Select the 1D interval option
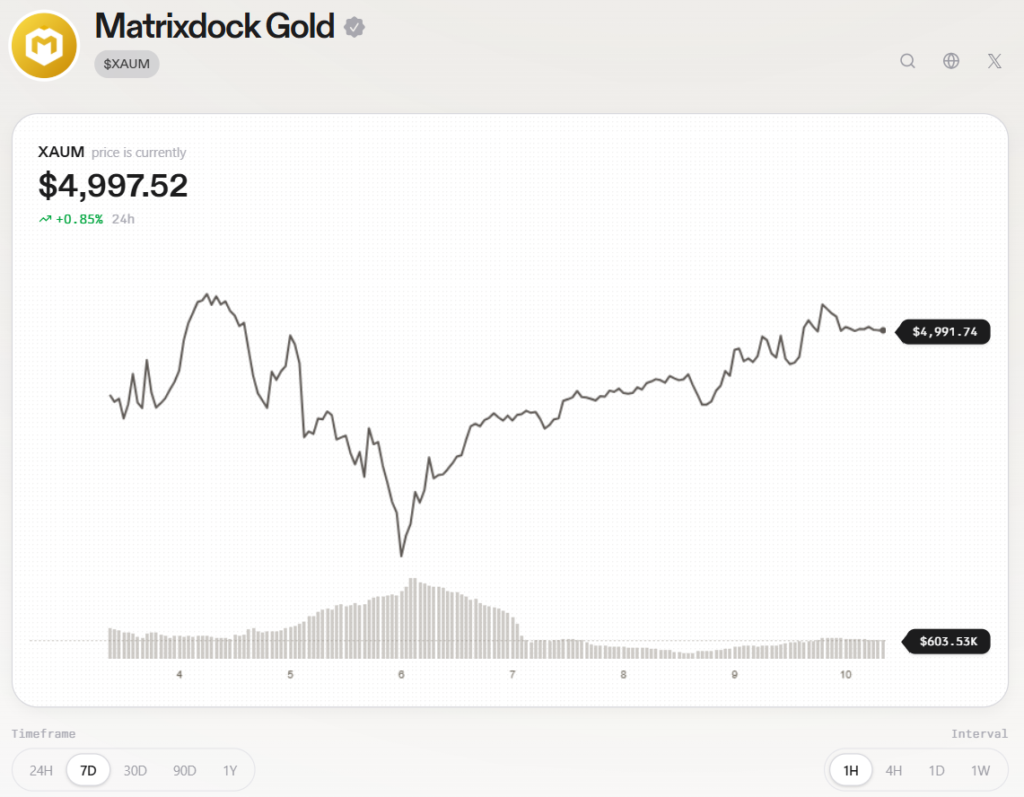The image size is (1024, 797). point(938,770)
